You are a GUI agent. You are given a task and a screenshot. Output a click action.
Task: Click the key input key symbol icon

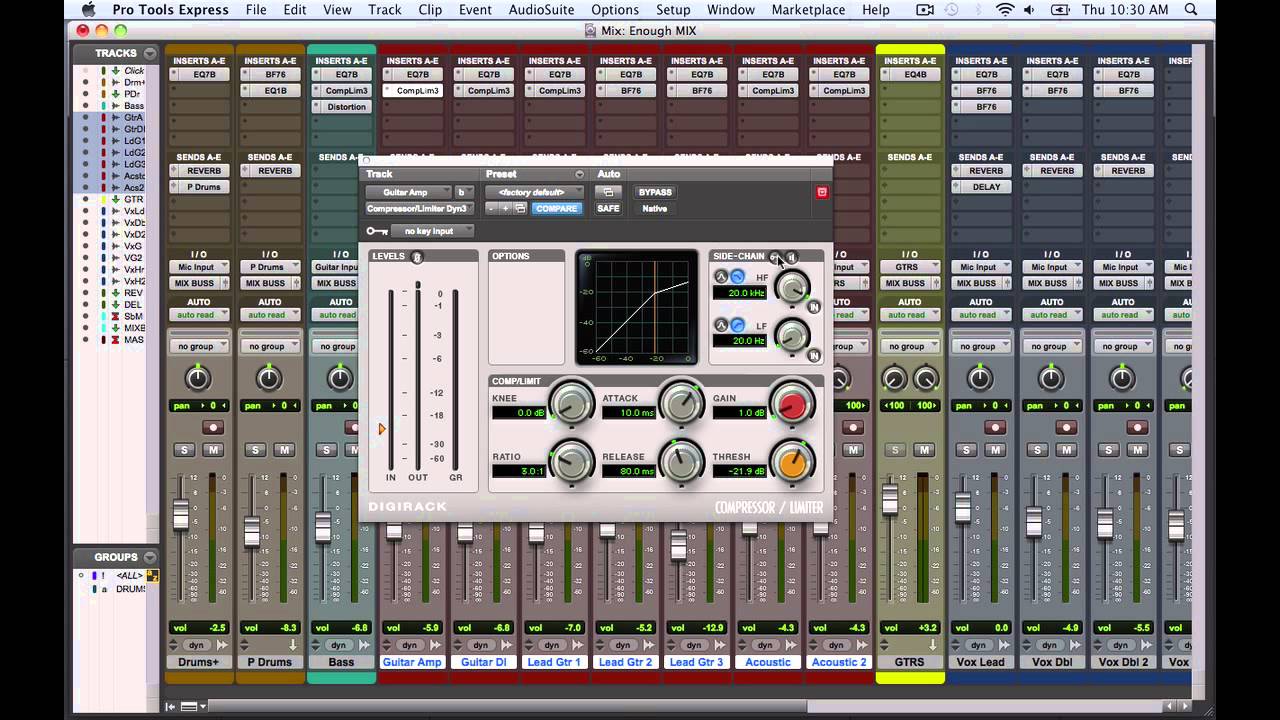pos(377,231)
